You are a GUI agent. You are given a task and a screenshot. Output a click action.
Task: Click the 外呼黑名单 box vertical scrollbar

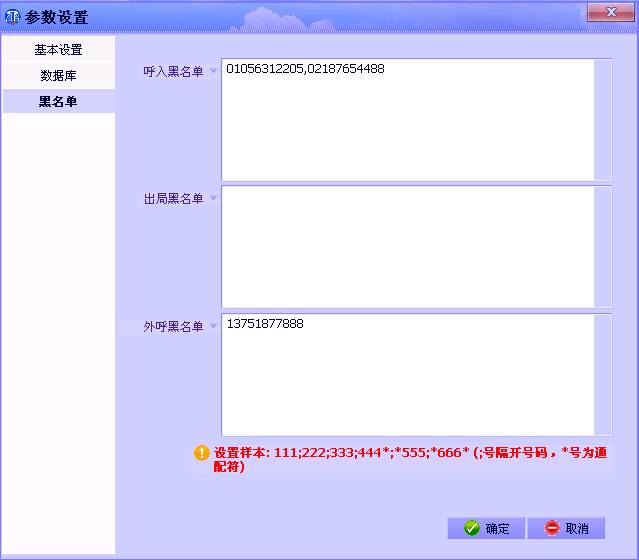(602, 374)
